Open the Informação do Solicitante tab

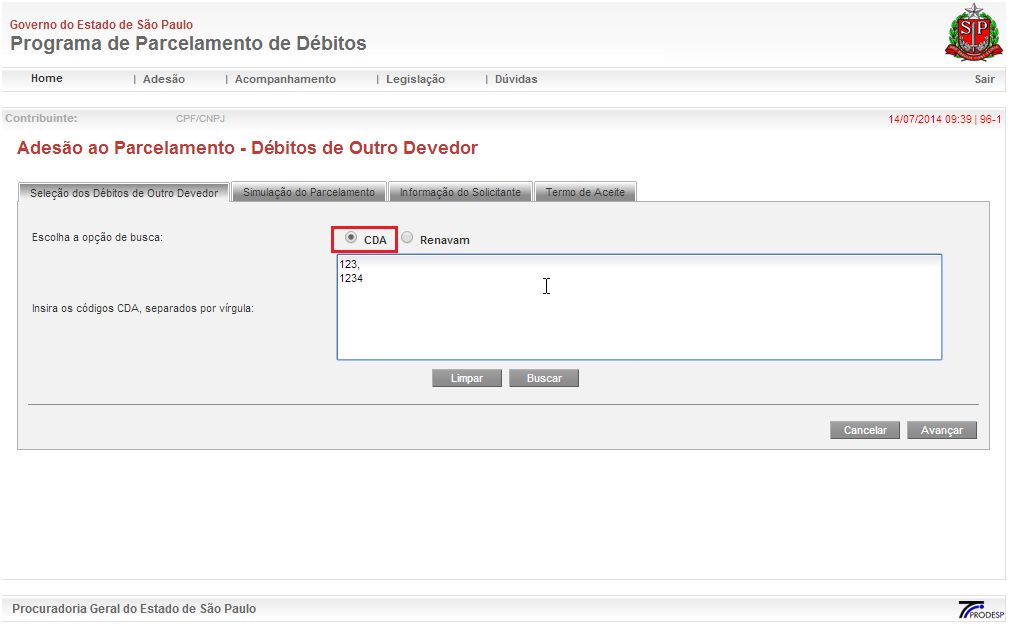coord(460,192)
